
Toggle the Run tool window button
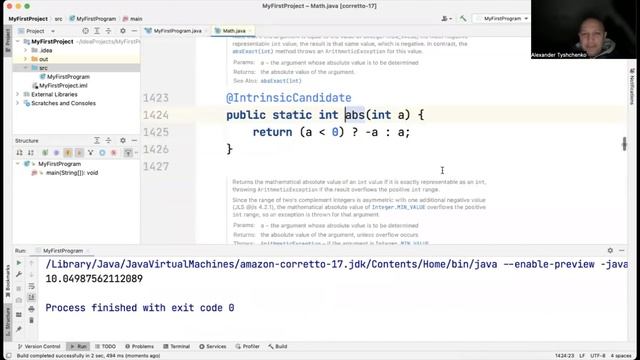pos(78,347)
